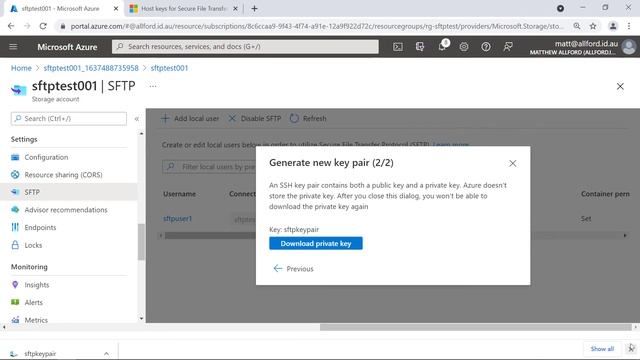Bookmark this page with the star

[x=593, y=26]
